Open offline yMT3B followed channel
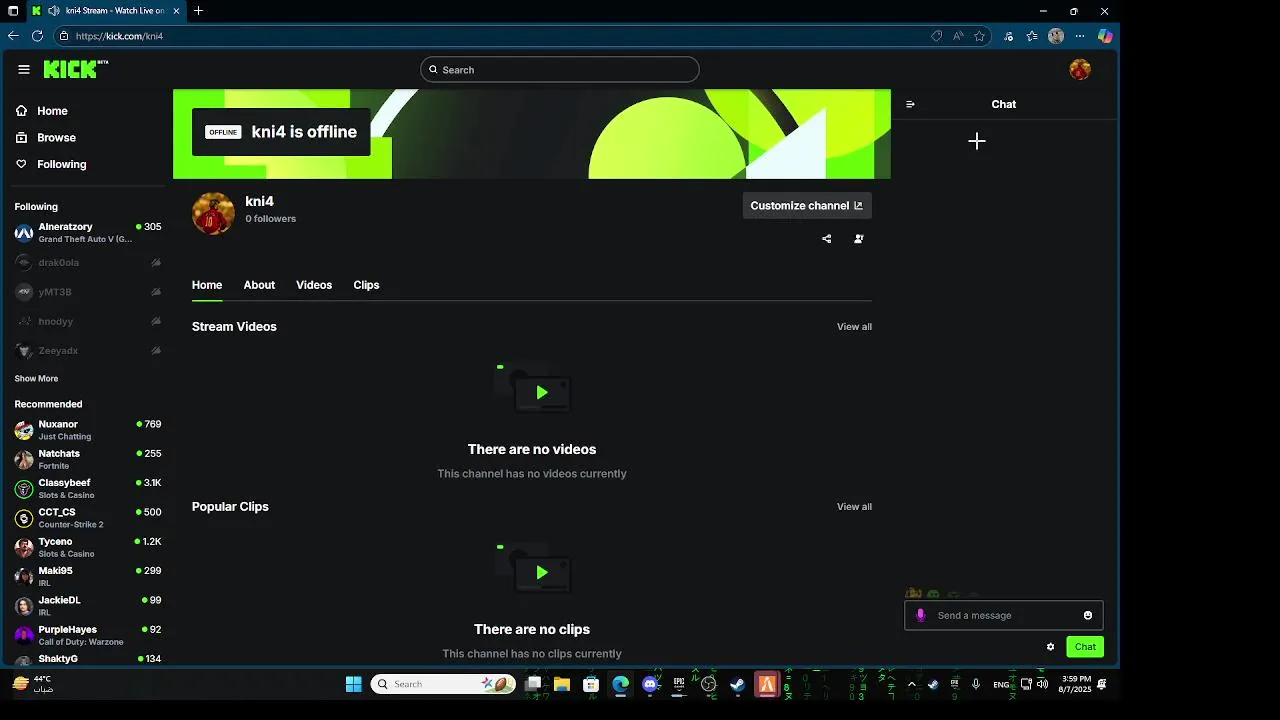The width and height of the screenshot is (1280, 720). [88, 292]
